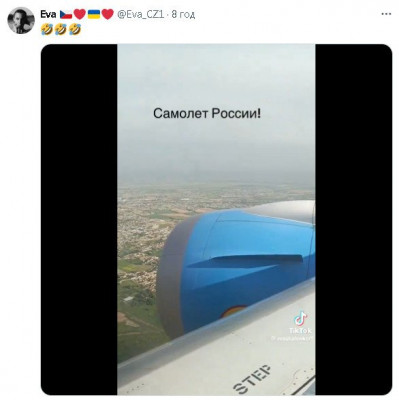Click the display name Eva
This screenshot has height=400, width=399.
pos(48,14)
